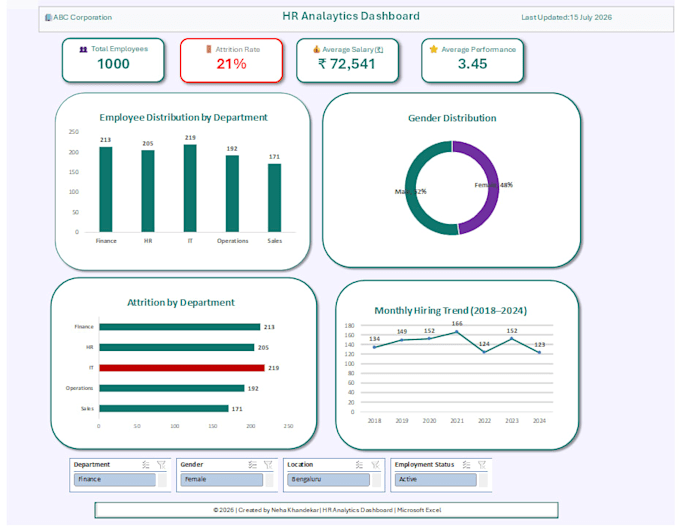
Task: Toggle multi-select on the Department slicer
Action: click(x=146, y=465)
